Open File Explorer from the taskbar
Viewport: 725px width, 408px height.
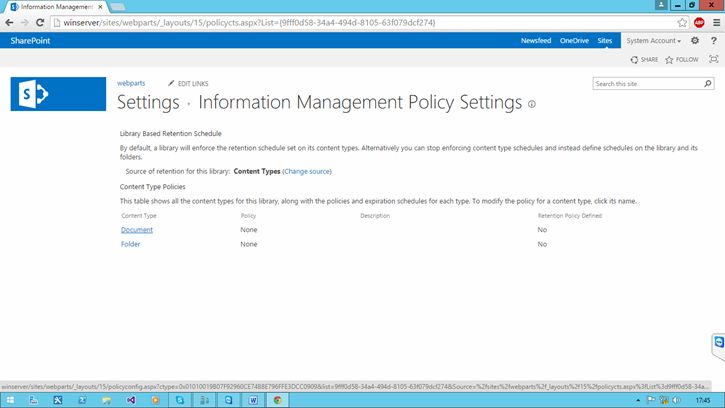106,400
